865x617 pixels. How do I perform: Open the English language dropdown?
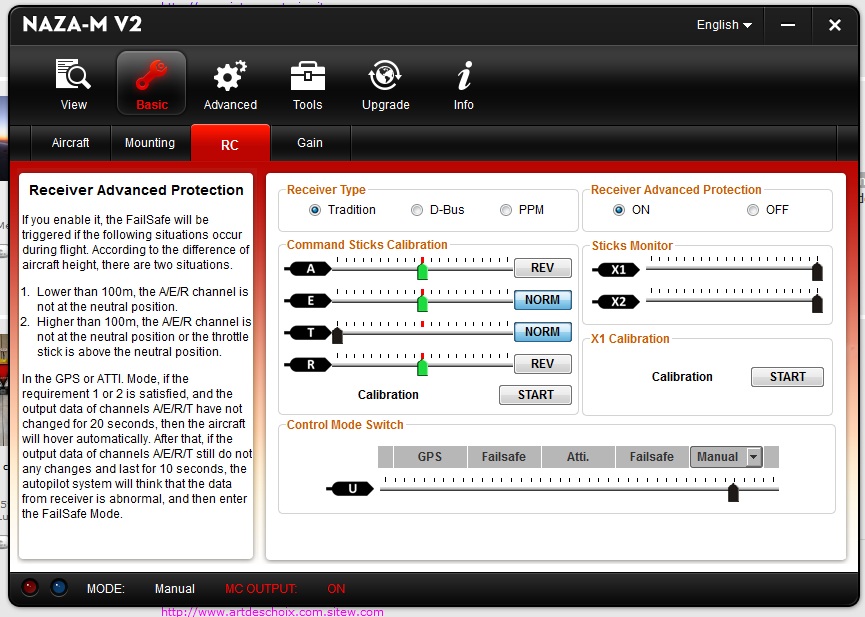click(x=724, y=25)
